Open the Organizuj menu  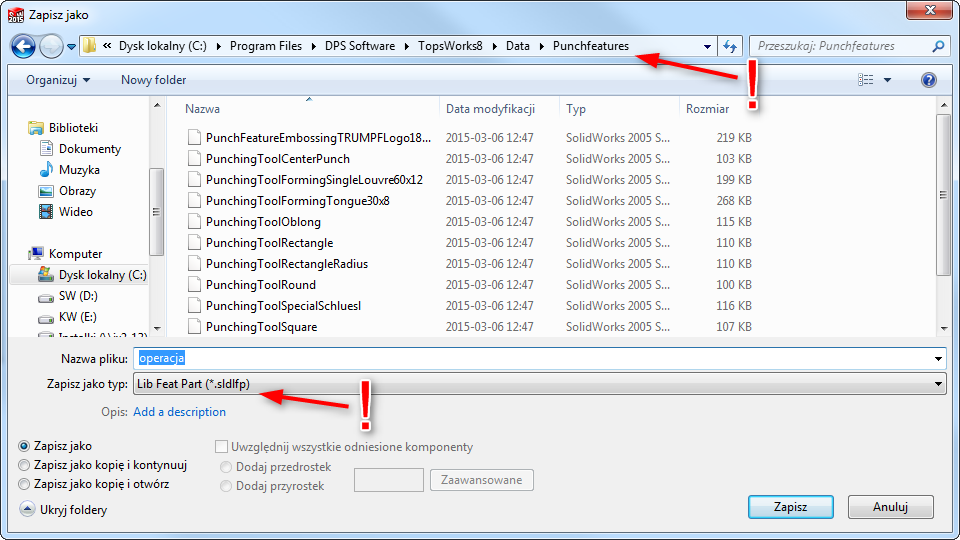[58, 80]
